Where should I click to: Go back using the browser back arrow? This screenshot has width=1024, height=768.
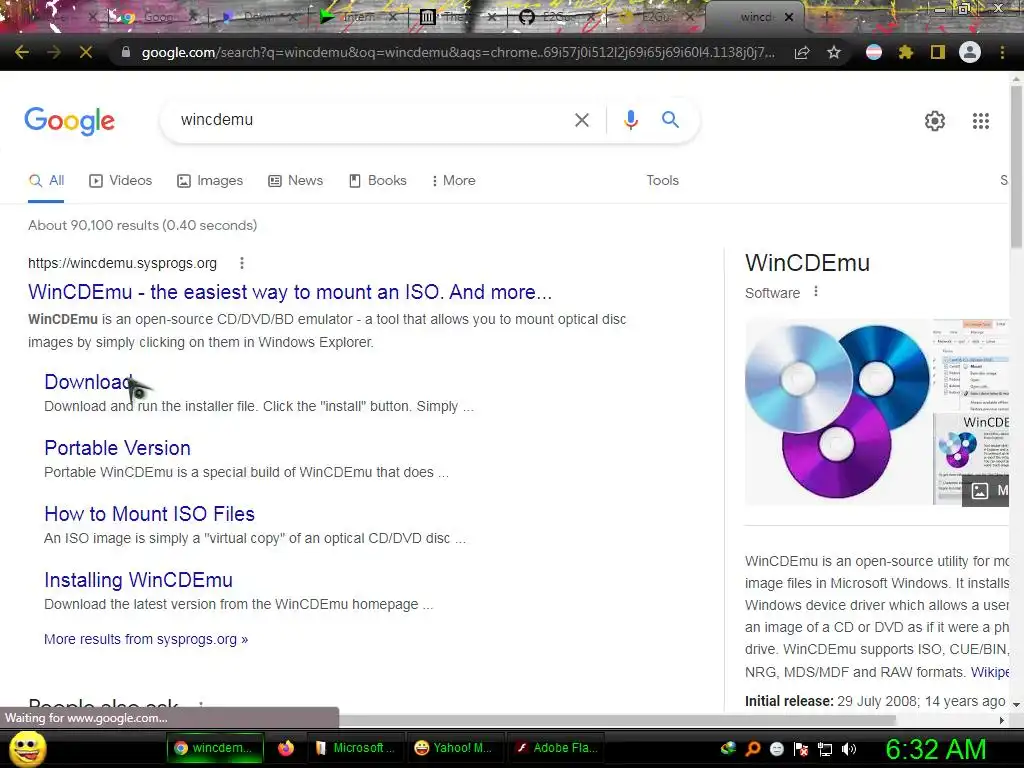tap(22, 52)
